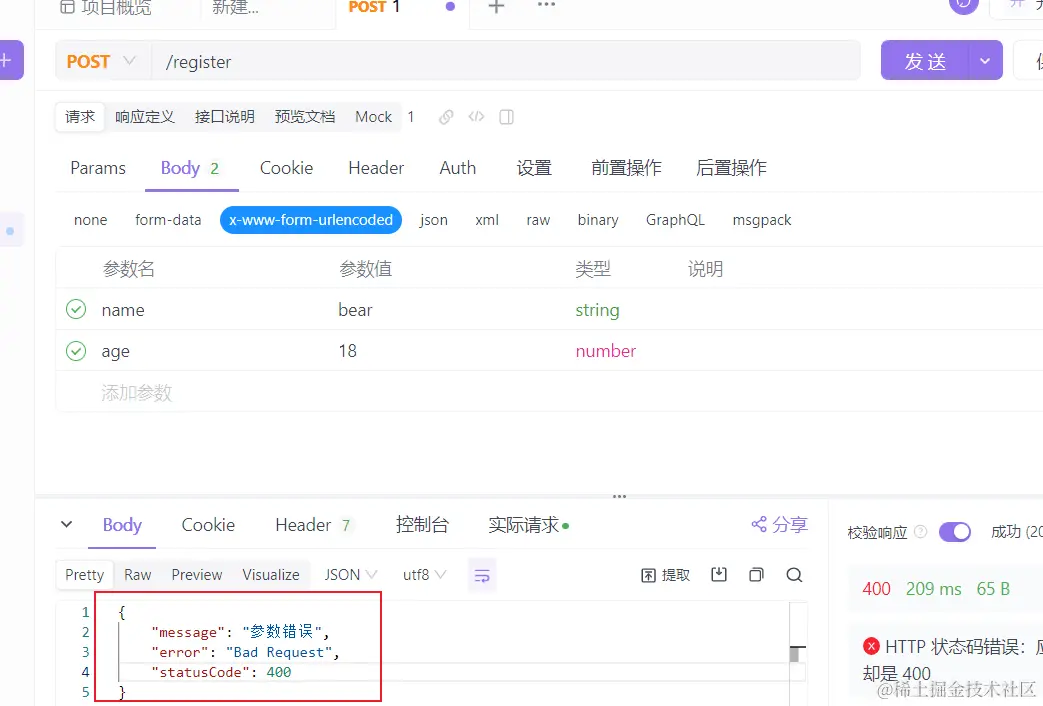This screenshot has width=1043, height=706.
Task: Open the send button dropdown arrow
Action: click(x=985, y=61)
